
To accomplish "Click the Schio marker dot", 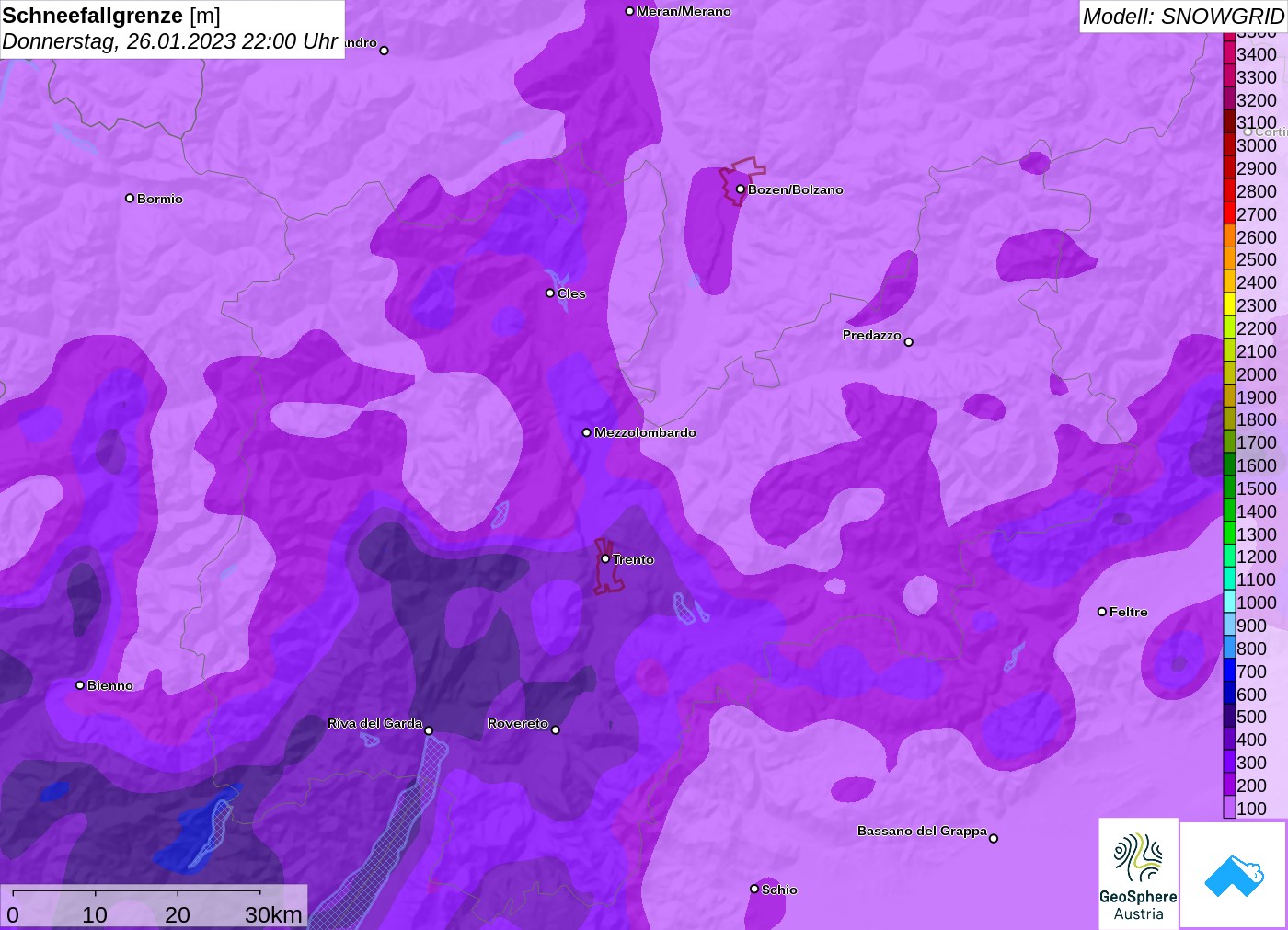I will pyautogui.click(x=754, y=889).
